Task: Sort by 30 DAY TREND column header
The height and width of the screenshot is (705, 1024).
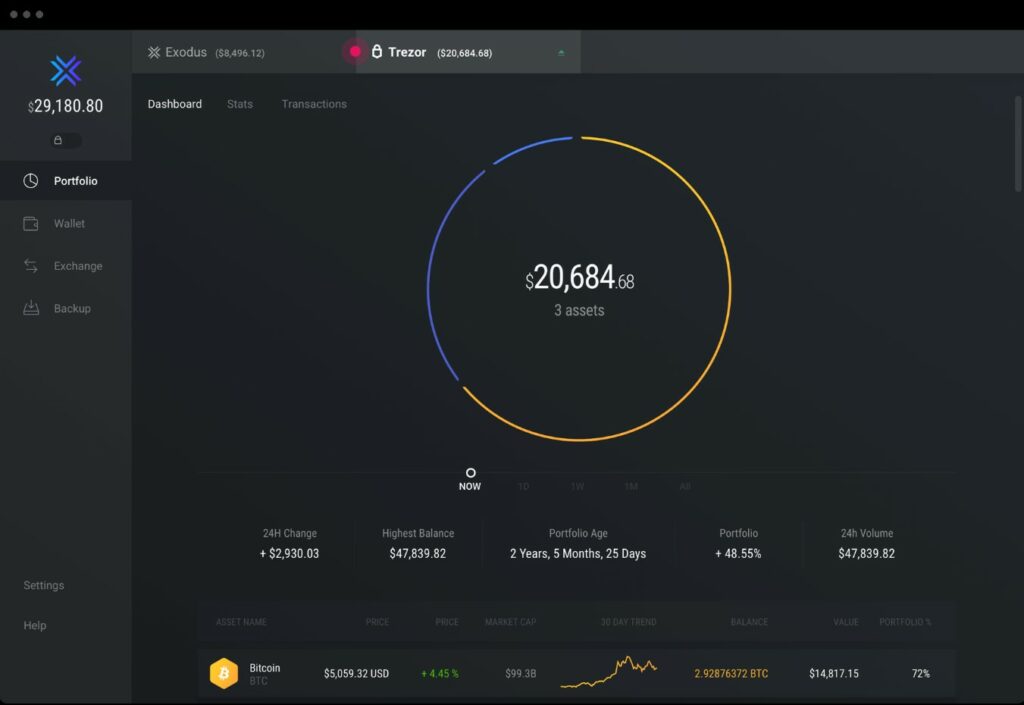Action: (629, 622)
